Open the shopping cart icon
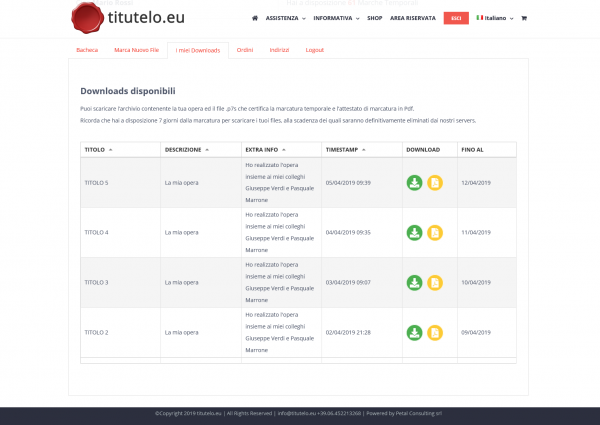 point(524,18)
